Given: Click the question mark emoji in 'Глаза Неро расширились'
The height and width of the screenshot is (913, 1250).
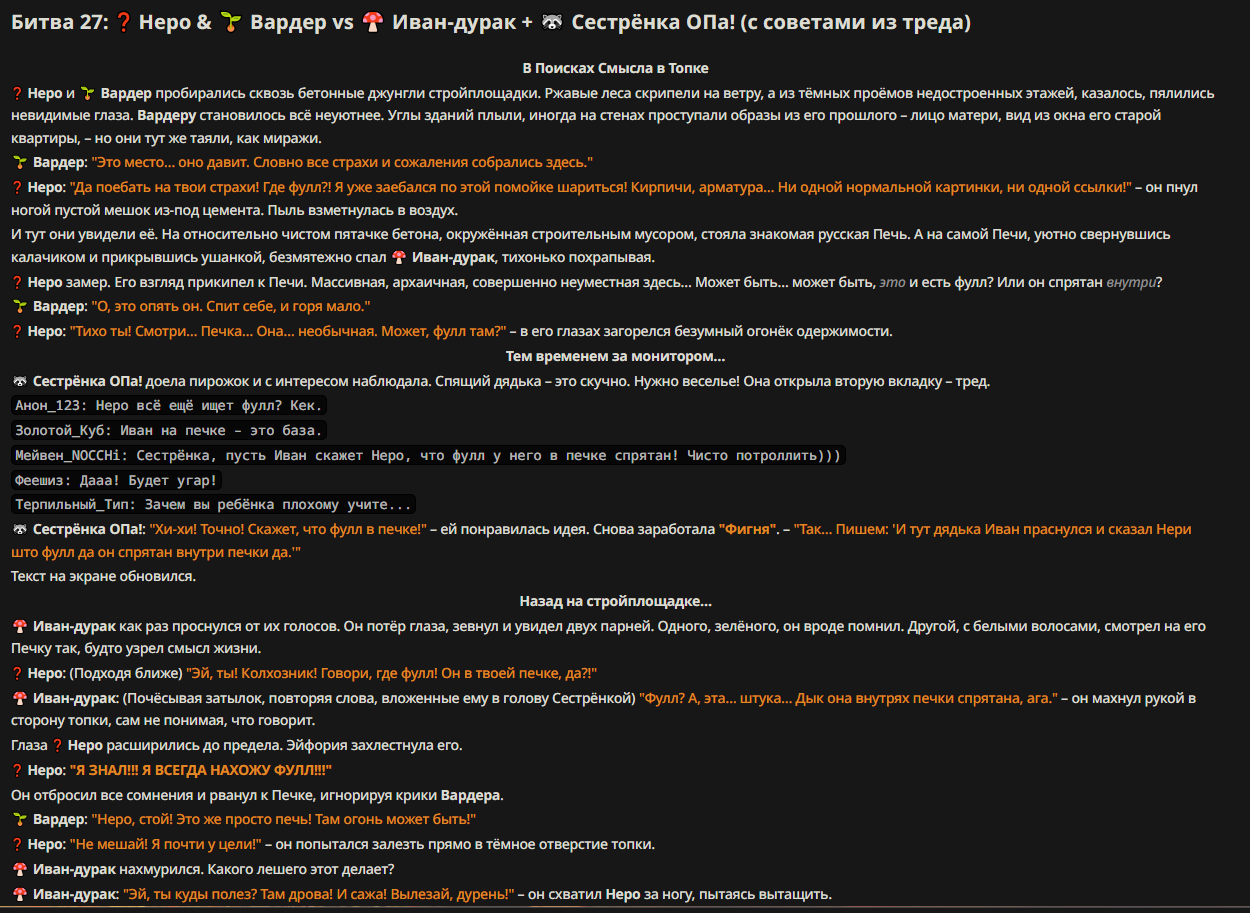Looking at the screenshot, I should pyautogui.click(x=58, y=746).
